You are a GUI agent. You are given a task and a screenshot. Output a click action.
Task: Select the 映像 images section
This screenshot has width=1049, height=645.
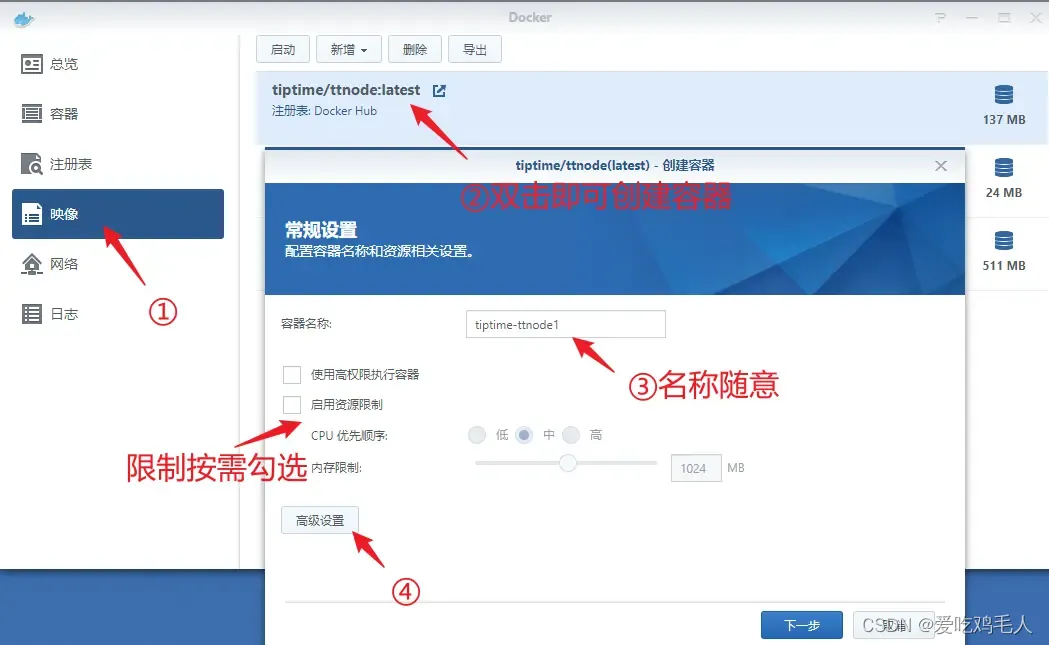[x=118, y=214]
